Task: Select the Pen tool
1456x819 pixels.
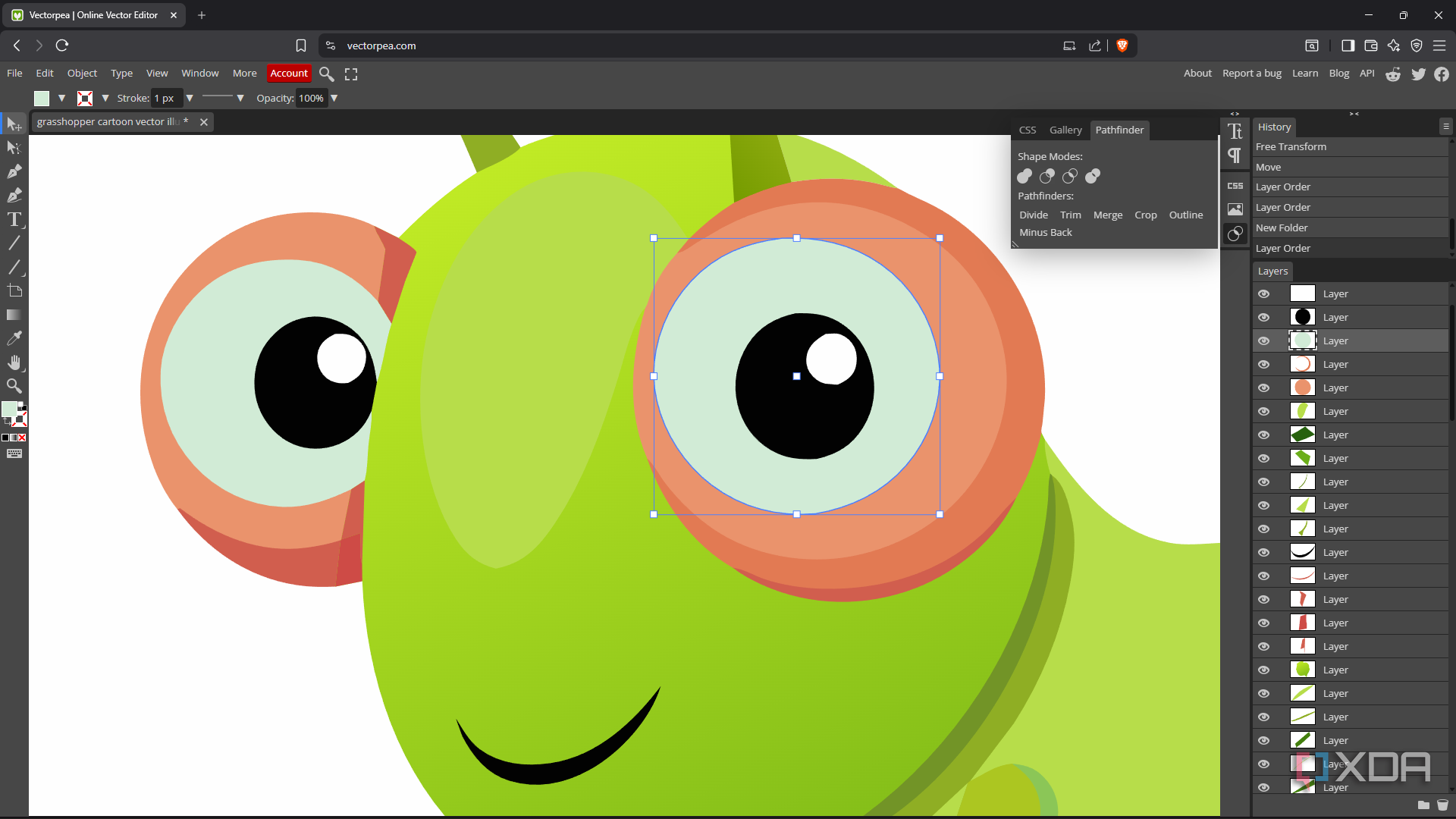Action: [x=14, y=171]
